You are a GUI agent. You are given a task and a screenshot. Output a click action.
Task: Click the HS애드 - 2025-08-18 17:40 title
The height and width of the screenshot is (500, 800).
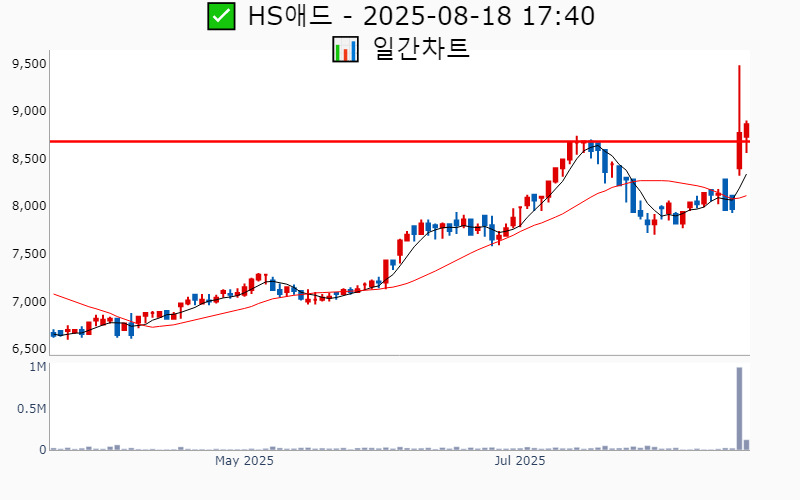[421, 16]
